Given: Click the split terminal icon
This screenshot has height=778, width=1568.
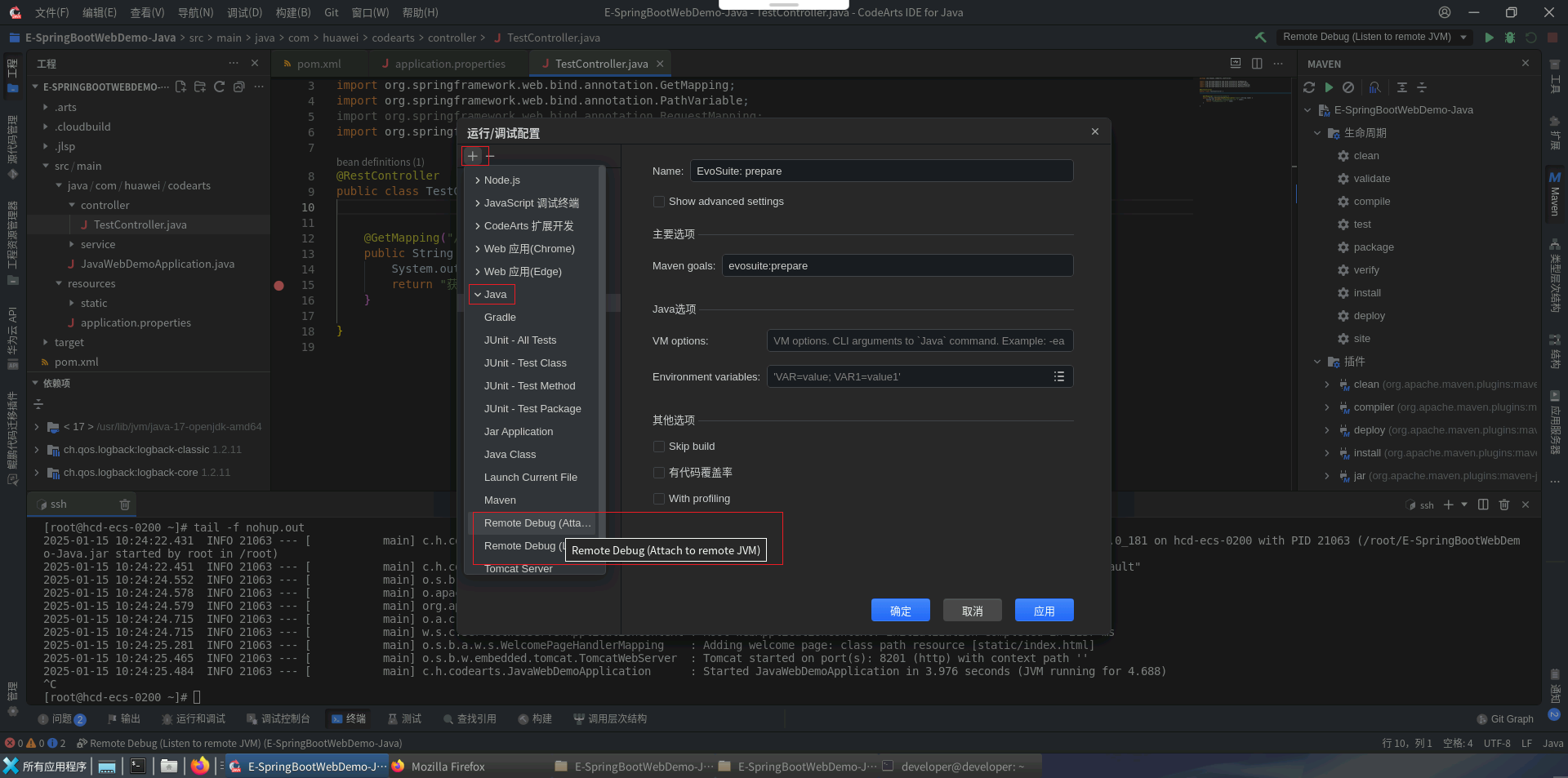Looking at the screenshot, I should (1484, 505).
